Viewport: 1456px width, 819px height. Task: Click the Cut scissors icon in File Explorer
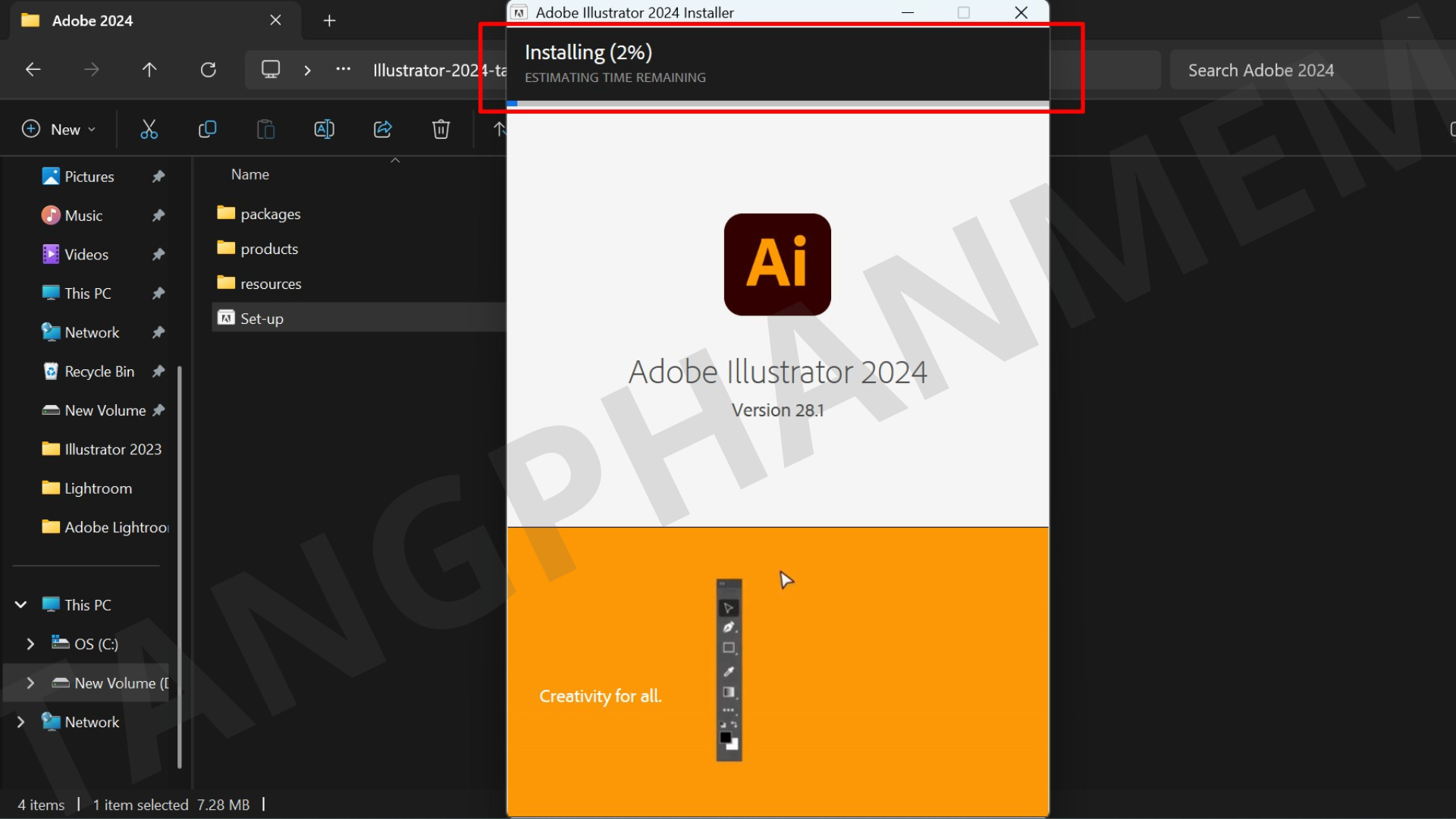point(149,130)
